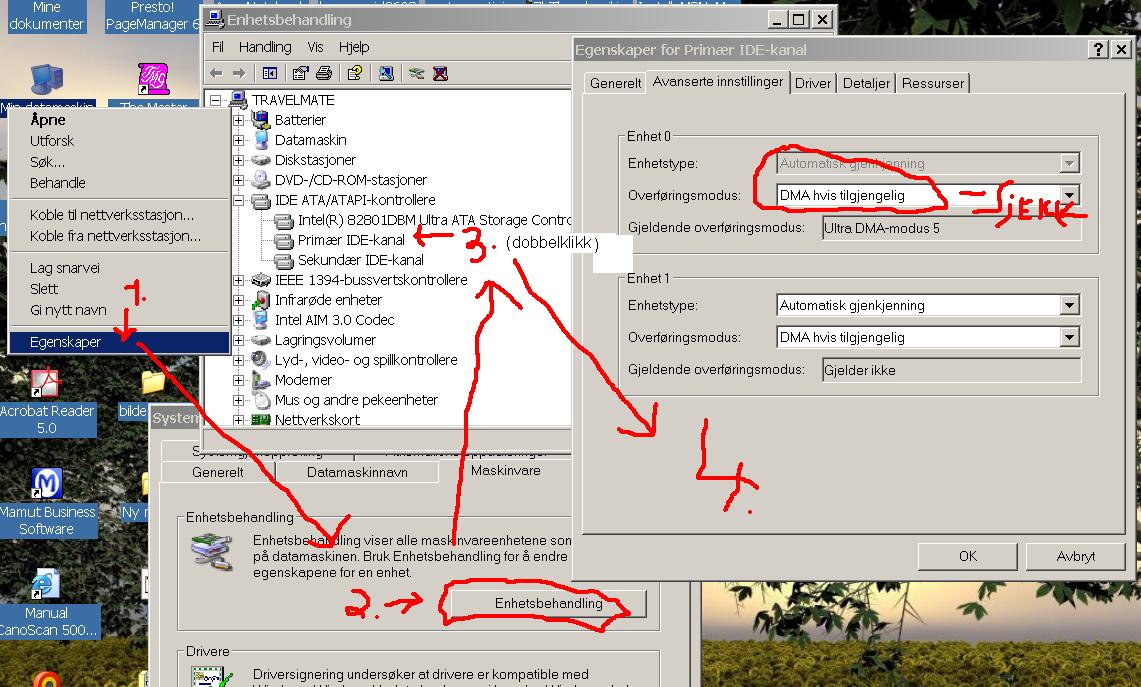Click the Enhetsbehandling button in System window

548,603
